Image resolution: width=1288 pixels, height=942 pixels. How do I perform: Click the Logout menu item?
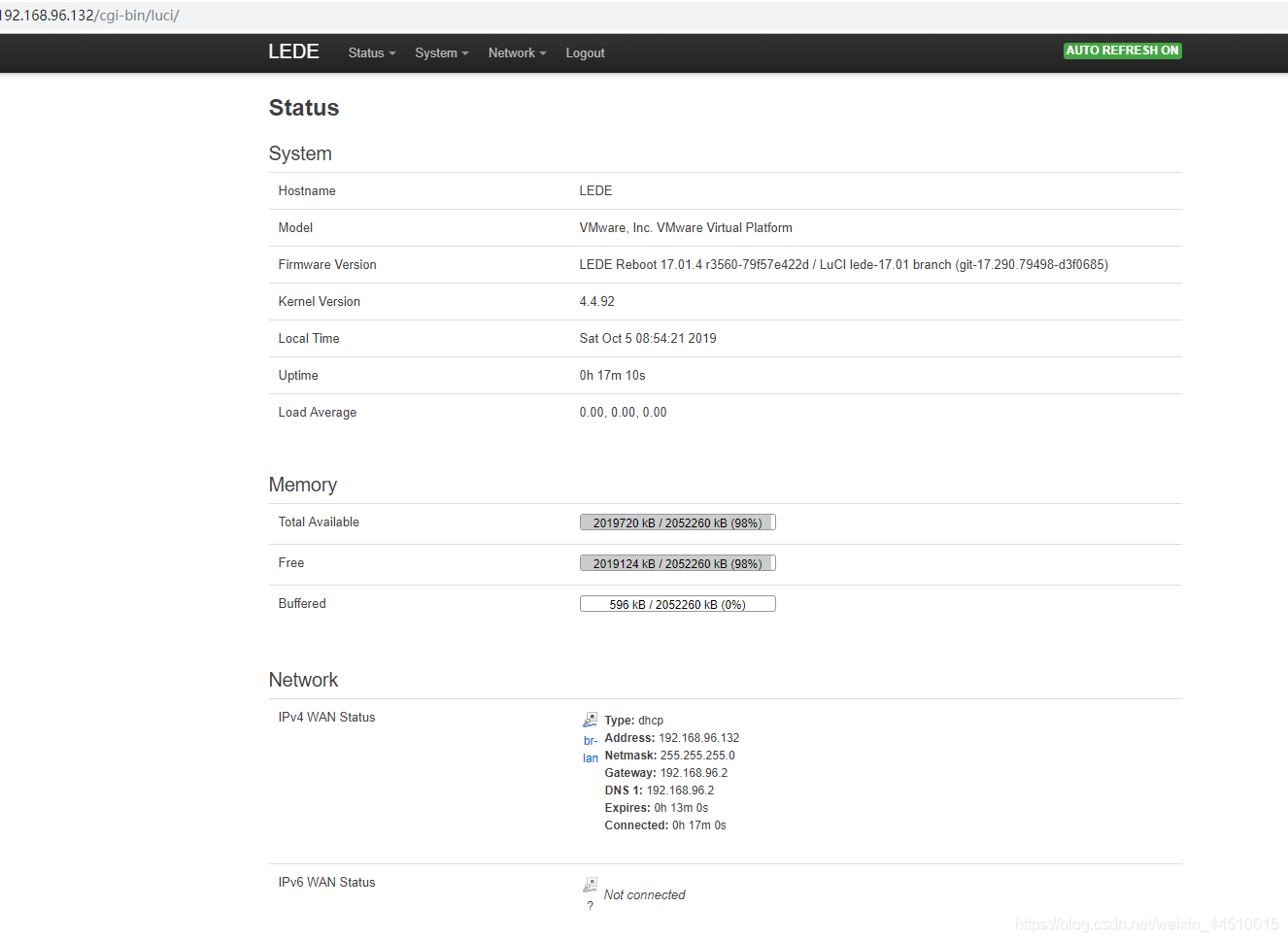[x=585, y=53]
